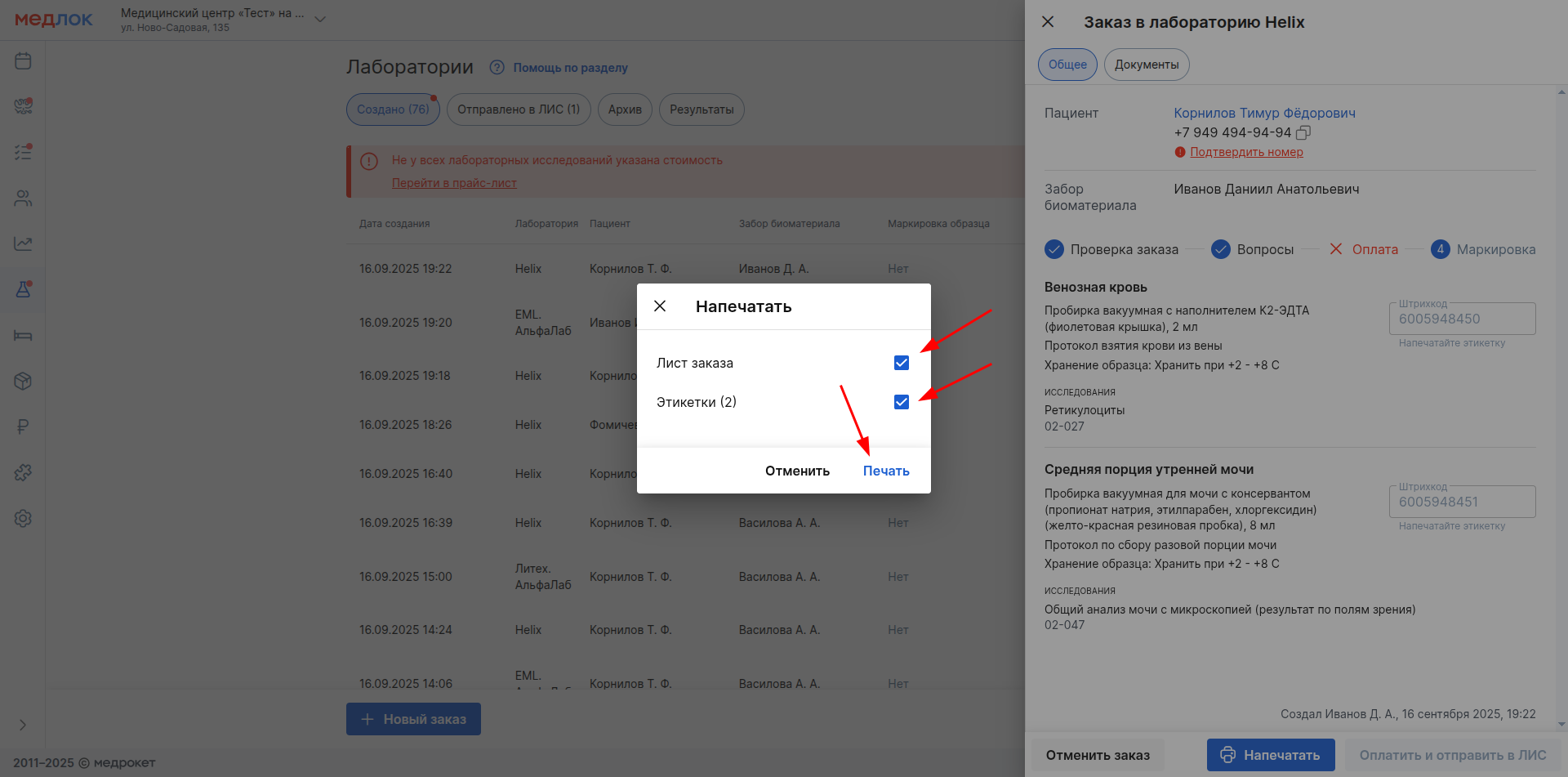Expand the medical center selector dropdown

pyautogui.click(x=320, y=20)
